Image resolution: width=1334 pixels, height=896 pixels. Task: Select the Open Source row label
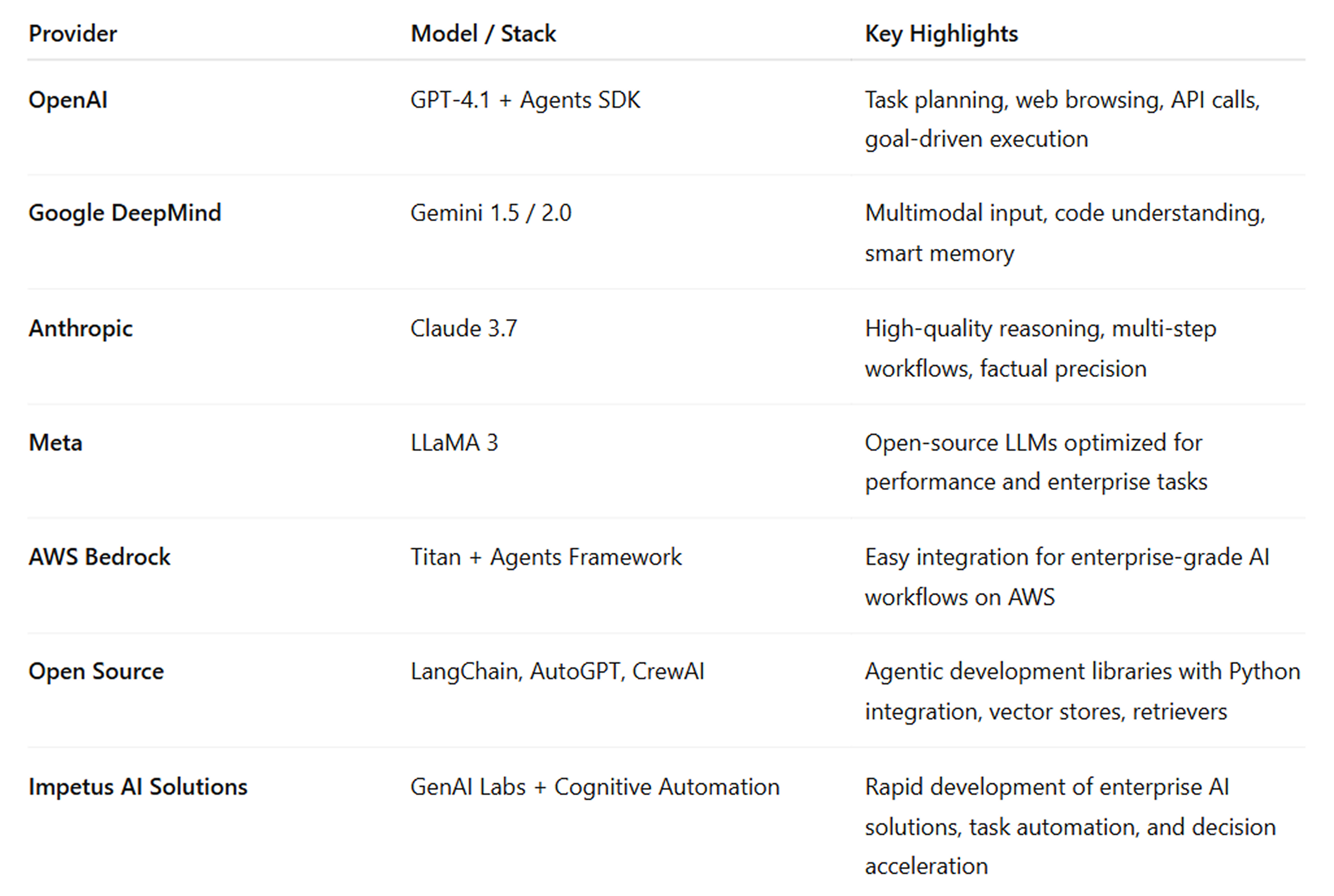96,671
